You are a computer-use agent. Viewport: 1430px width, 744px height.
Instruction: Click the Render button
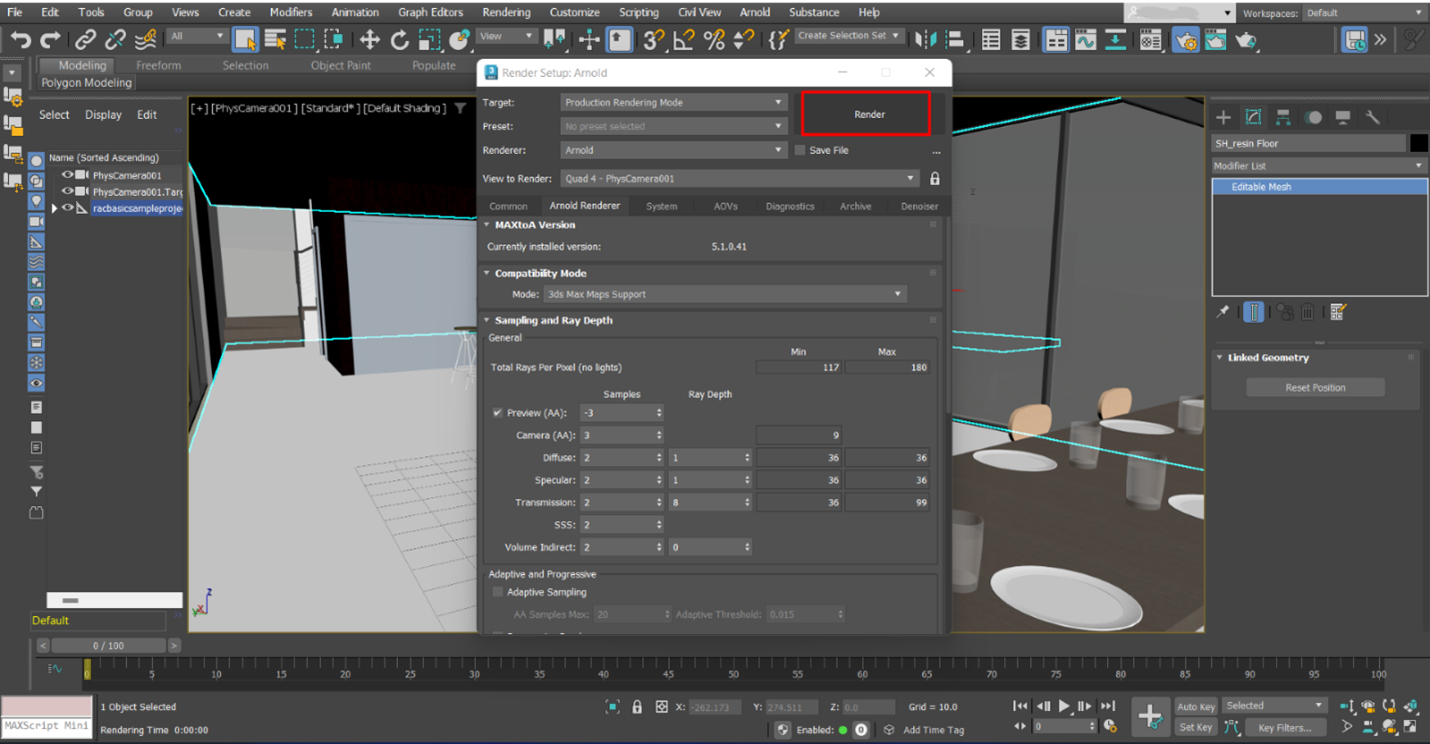click(866, 113)
